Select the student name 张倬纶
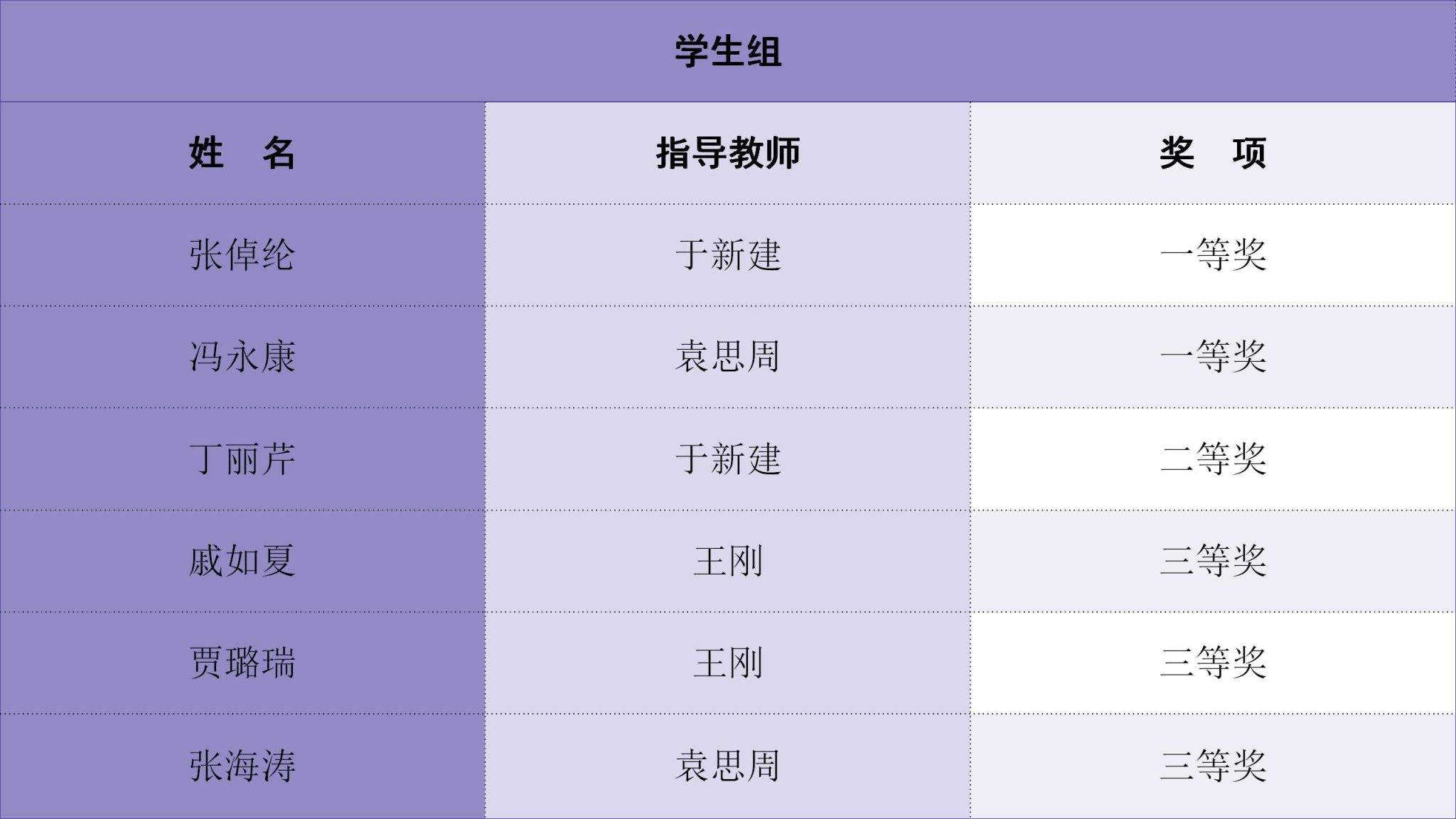1456x819 pixels. [x=242, y=255]
